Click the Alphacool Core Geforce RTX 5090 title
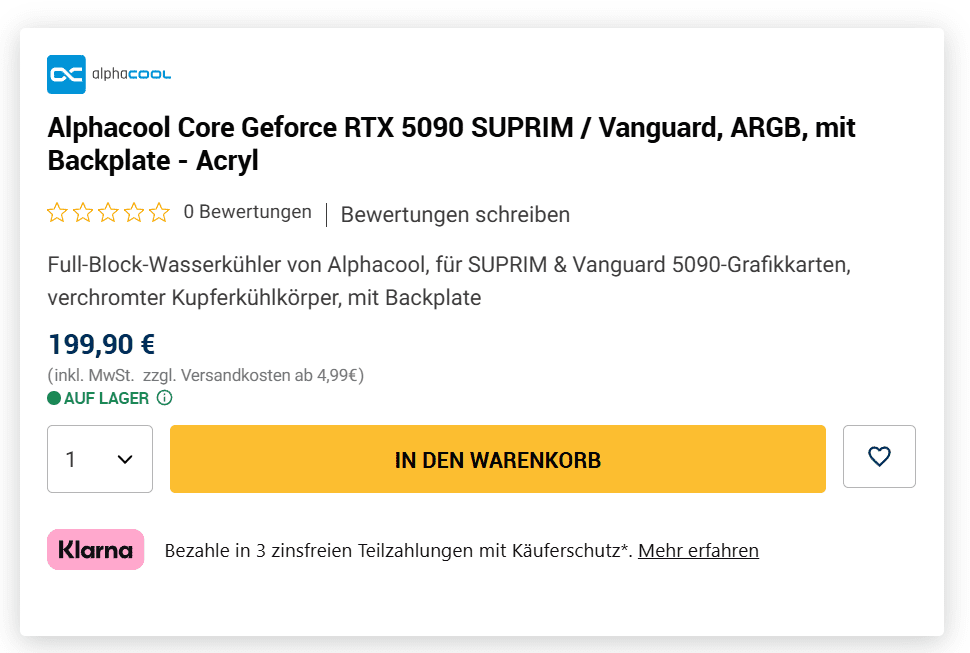The width and height of the screenshot is (970, 653). (452, 144)
